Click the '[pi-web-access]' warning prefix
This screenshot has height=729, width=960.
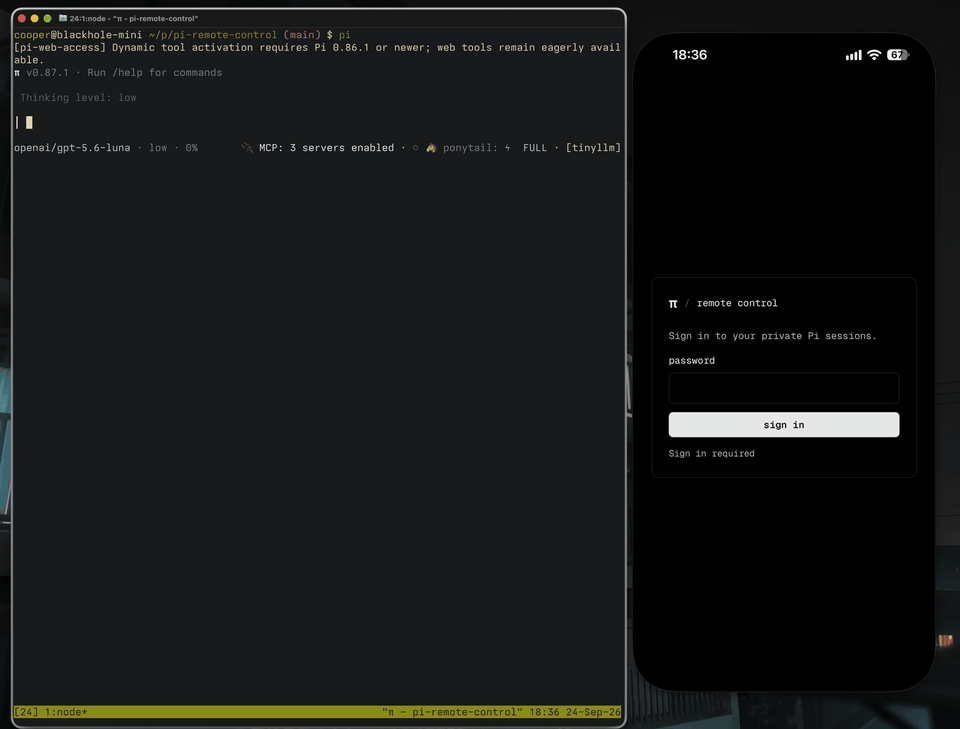click(x=60, y=47)
